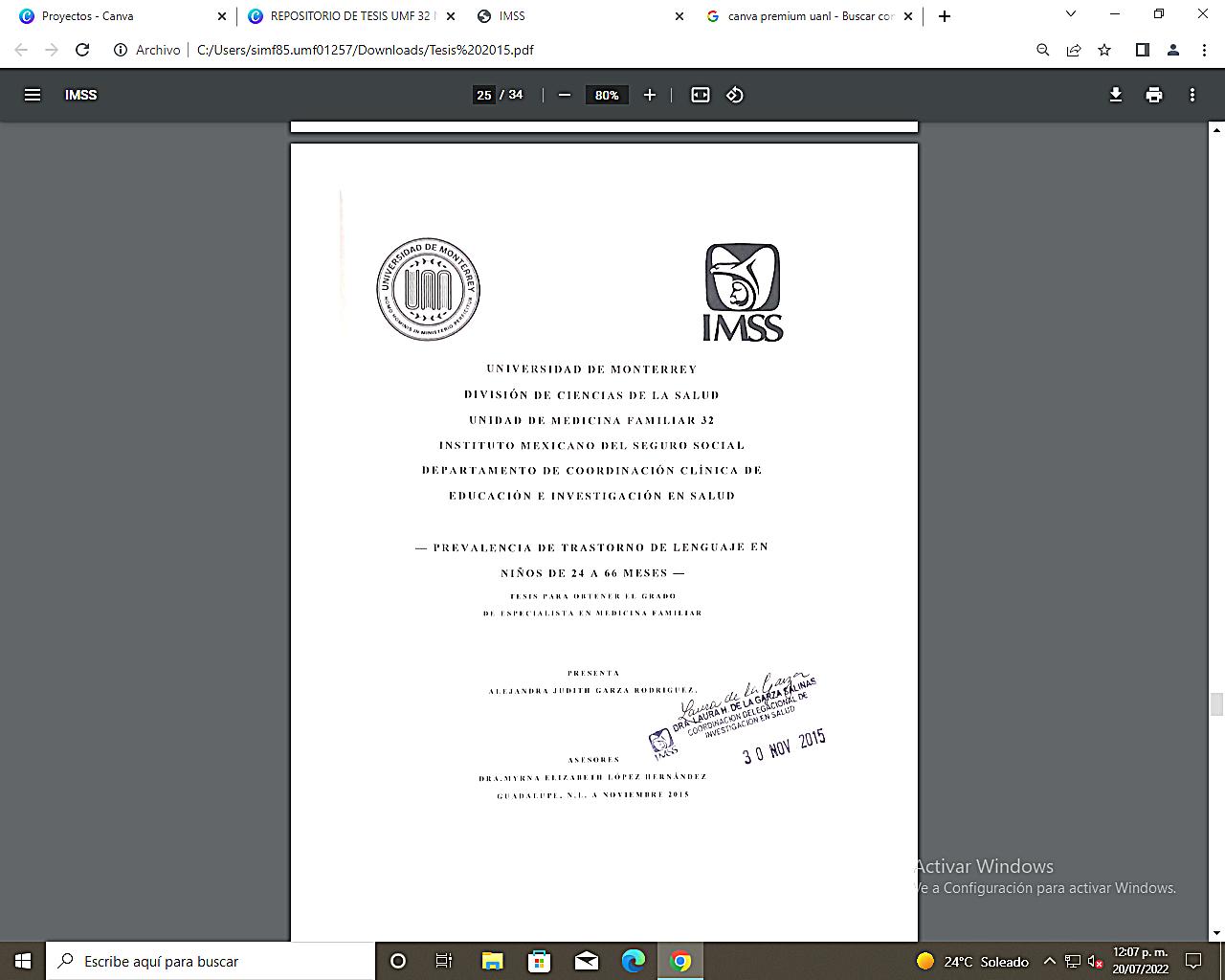The image size is (1225, 980).
Task: Click the Windows search box
Action: coord(211,961)
